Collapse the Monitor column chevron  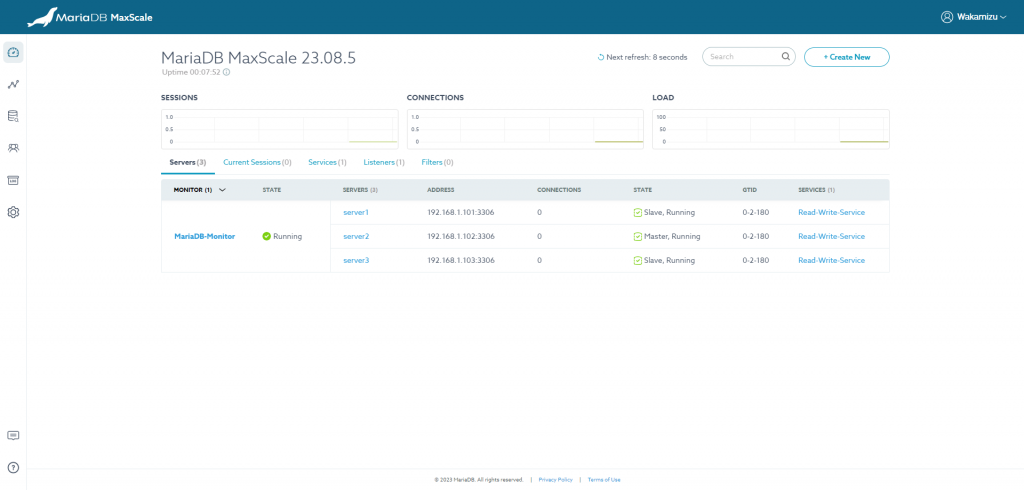tap(222, 189)
